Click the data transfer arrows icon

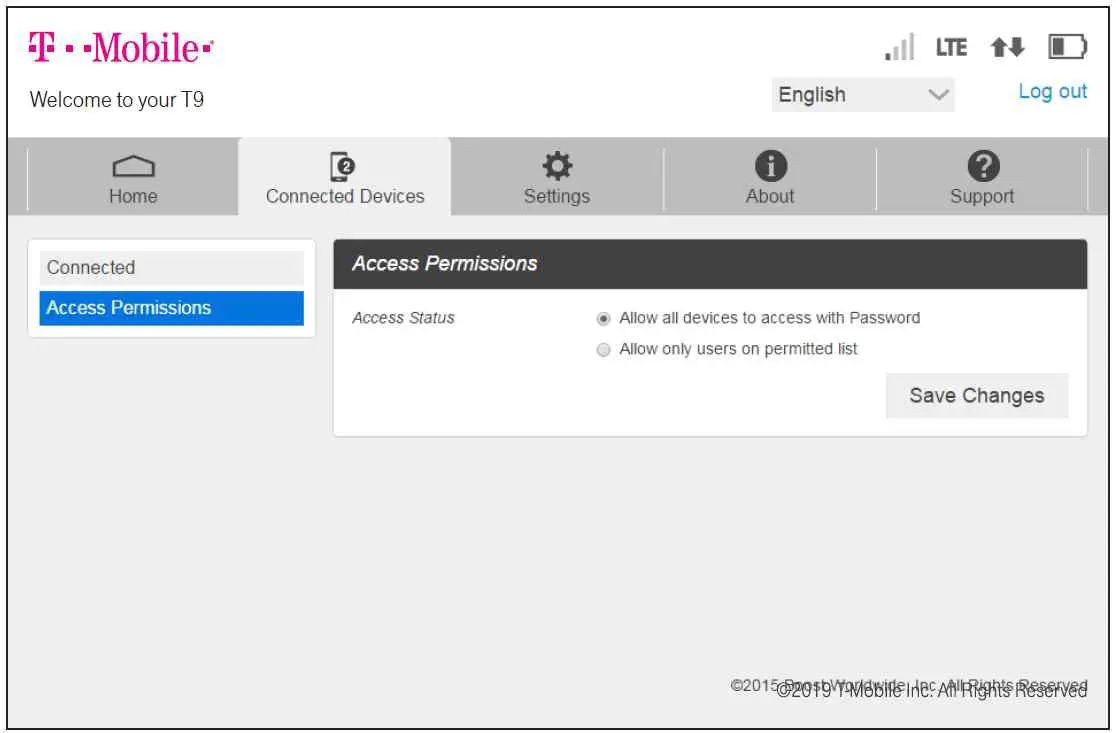pos(1007,48)
